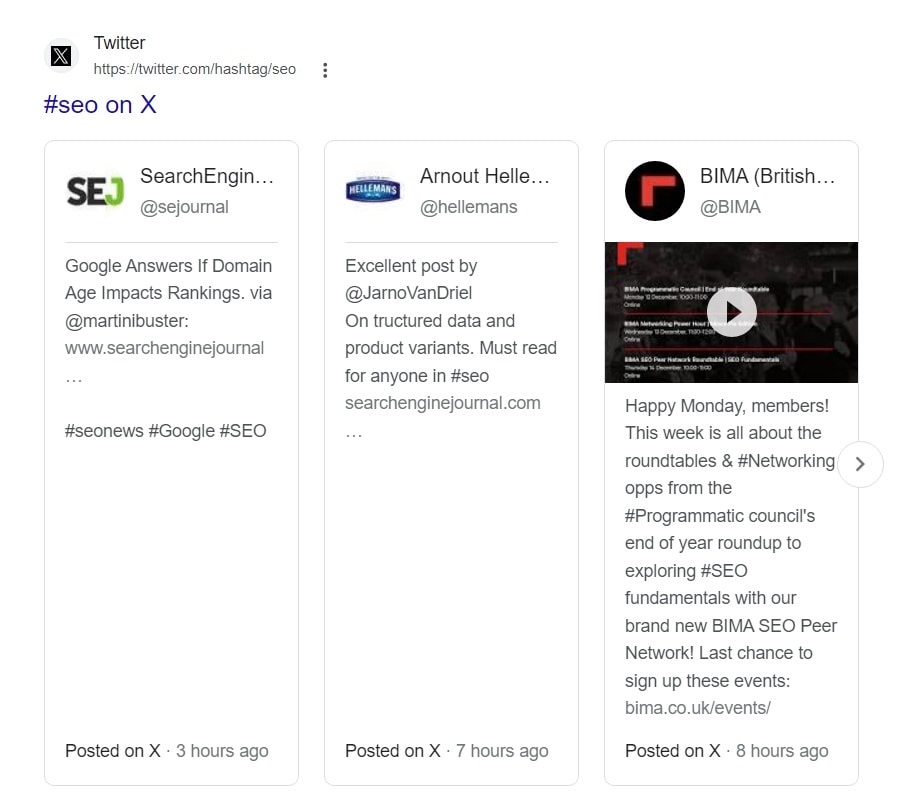
Task: Click the X (Twitter) site logo icon
Action: tap(61, 56)
